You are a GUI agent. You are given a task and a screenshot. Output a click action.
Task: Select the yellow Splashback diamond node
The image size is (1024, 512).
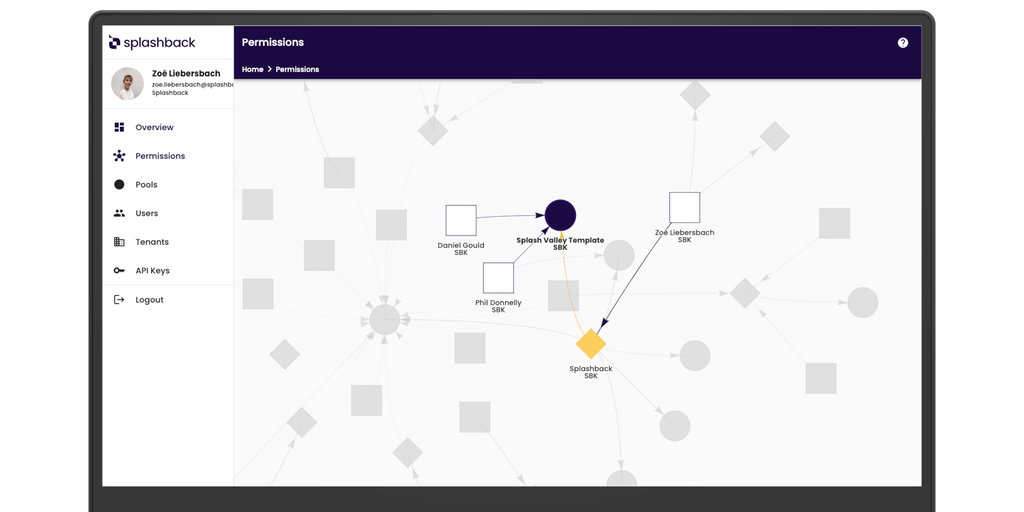[591, 344]
